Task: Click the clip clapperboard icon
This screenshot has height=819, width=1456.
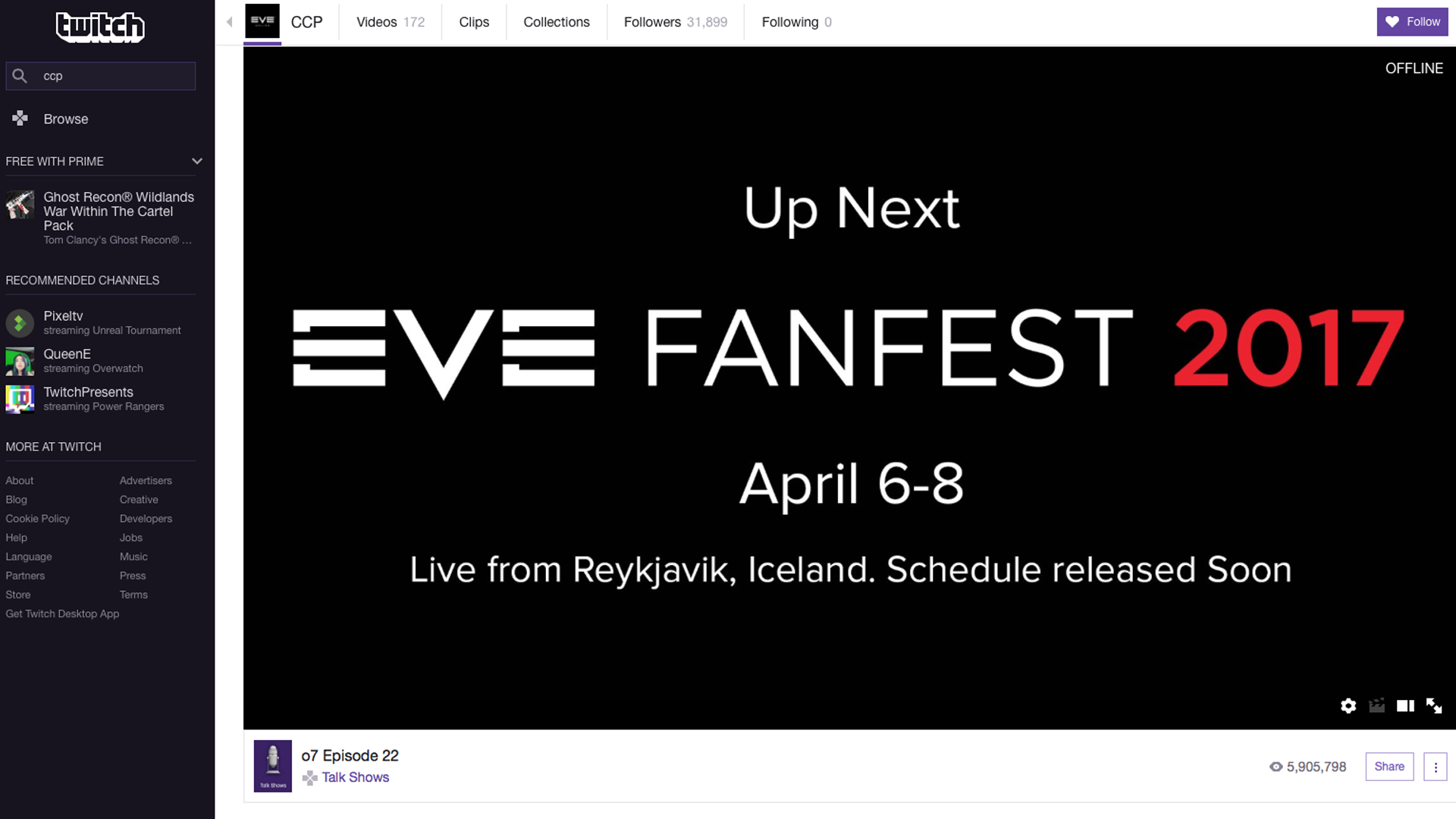Action: tap(1377, 706)
